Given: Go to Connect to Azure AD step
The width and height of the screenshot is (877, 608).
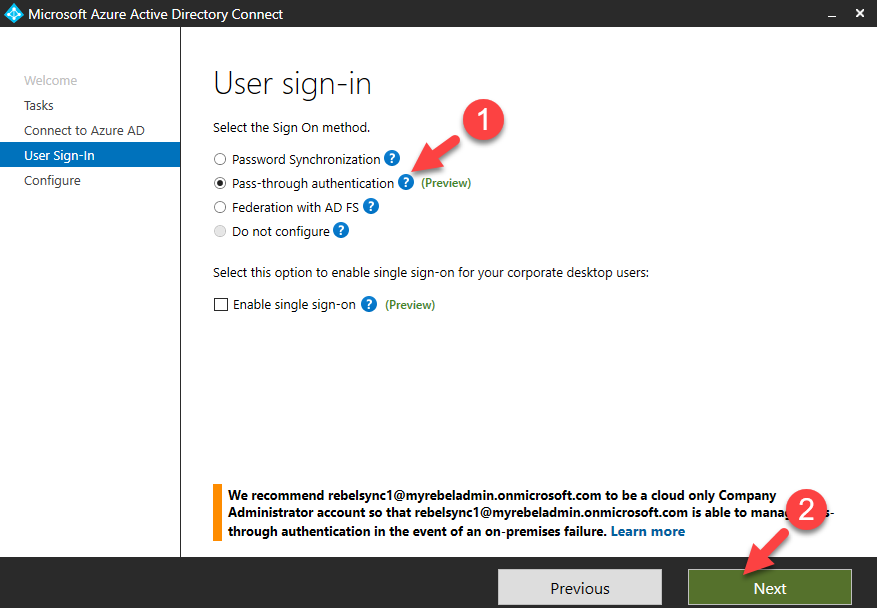Looking at the screenshot, I should pos(84,131).
